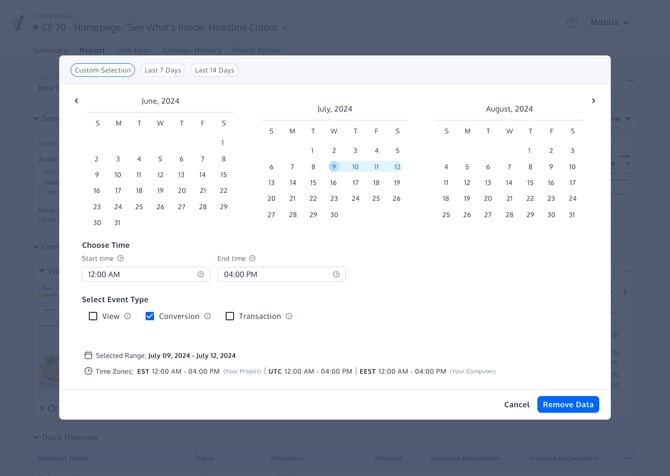Open the clock picker in End time field
The image size is (670, 476).
click(x=336, y=274)
